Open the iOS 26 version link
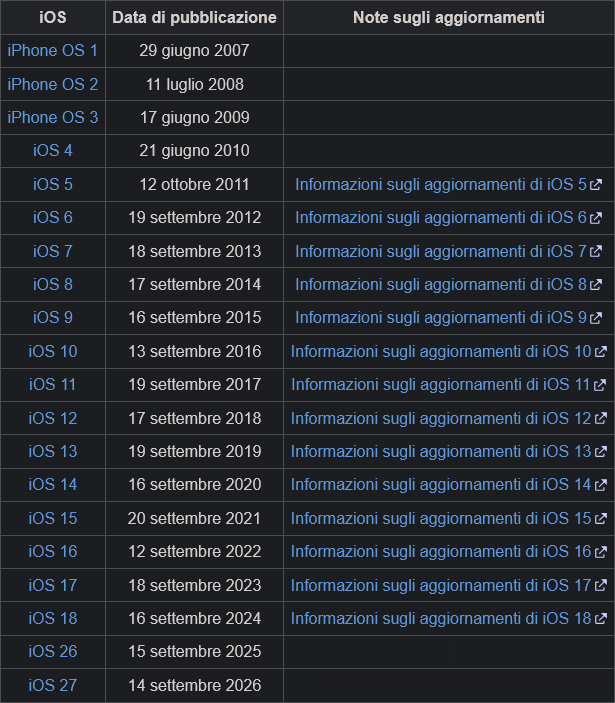Screen dimensions: 615x703 [52, 651]
